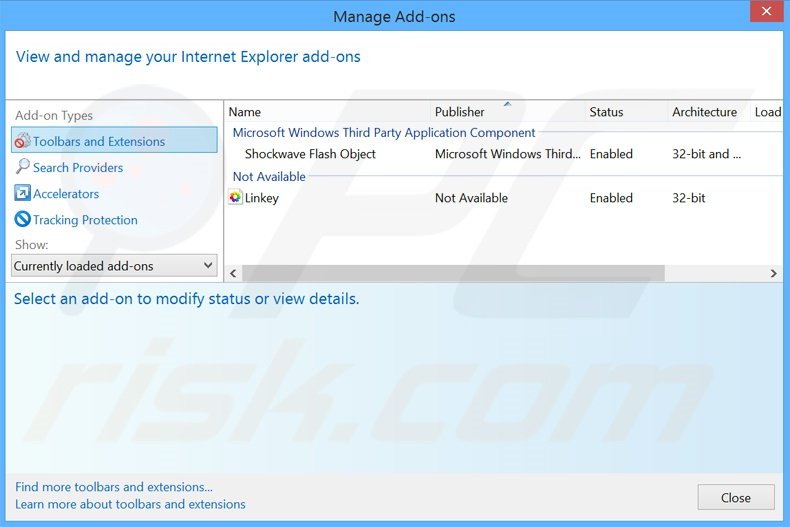Open the Currently loaded add-ons dropdown
The image size is (790, 527).
(114, 266)
